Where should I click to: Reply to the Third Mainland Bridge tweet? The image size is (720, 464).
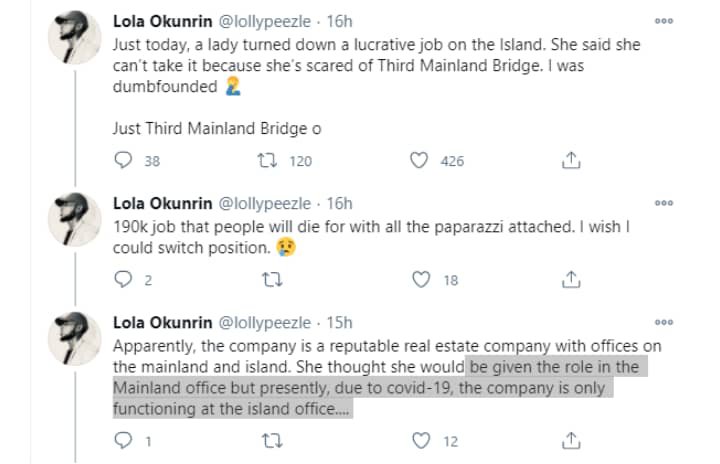[124, 161]
